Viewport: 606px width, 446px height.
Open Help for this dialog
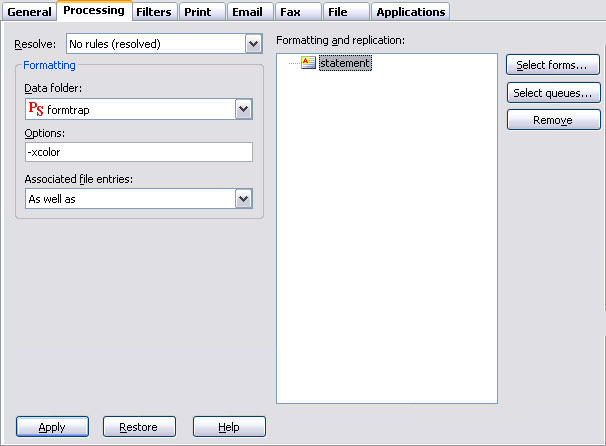point(229,427)
